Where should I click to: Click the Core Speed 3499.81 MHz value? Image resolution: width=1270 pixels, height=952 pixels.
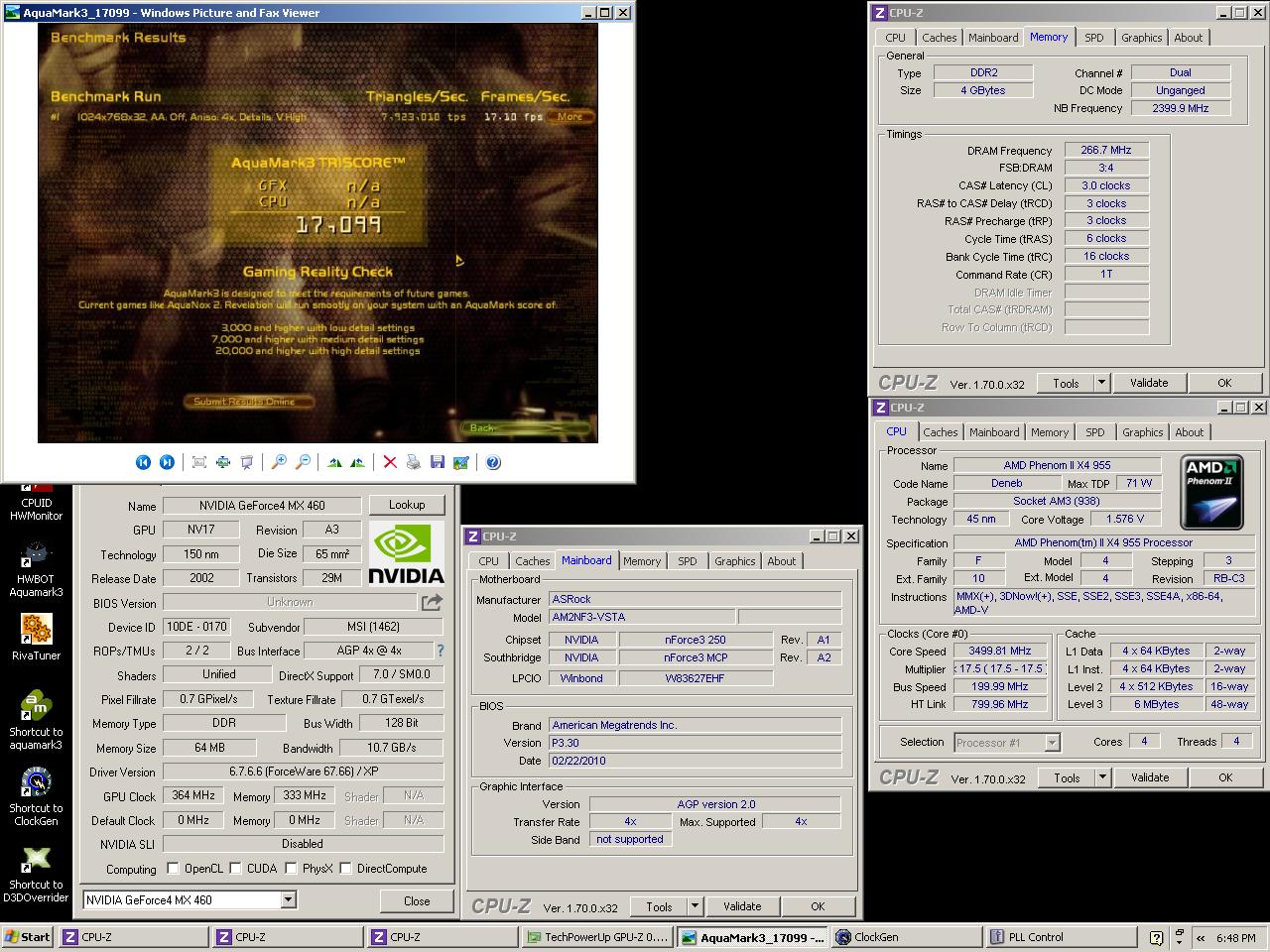(x=999, y=652)
